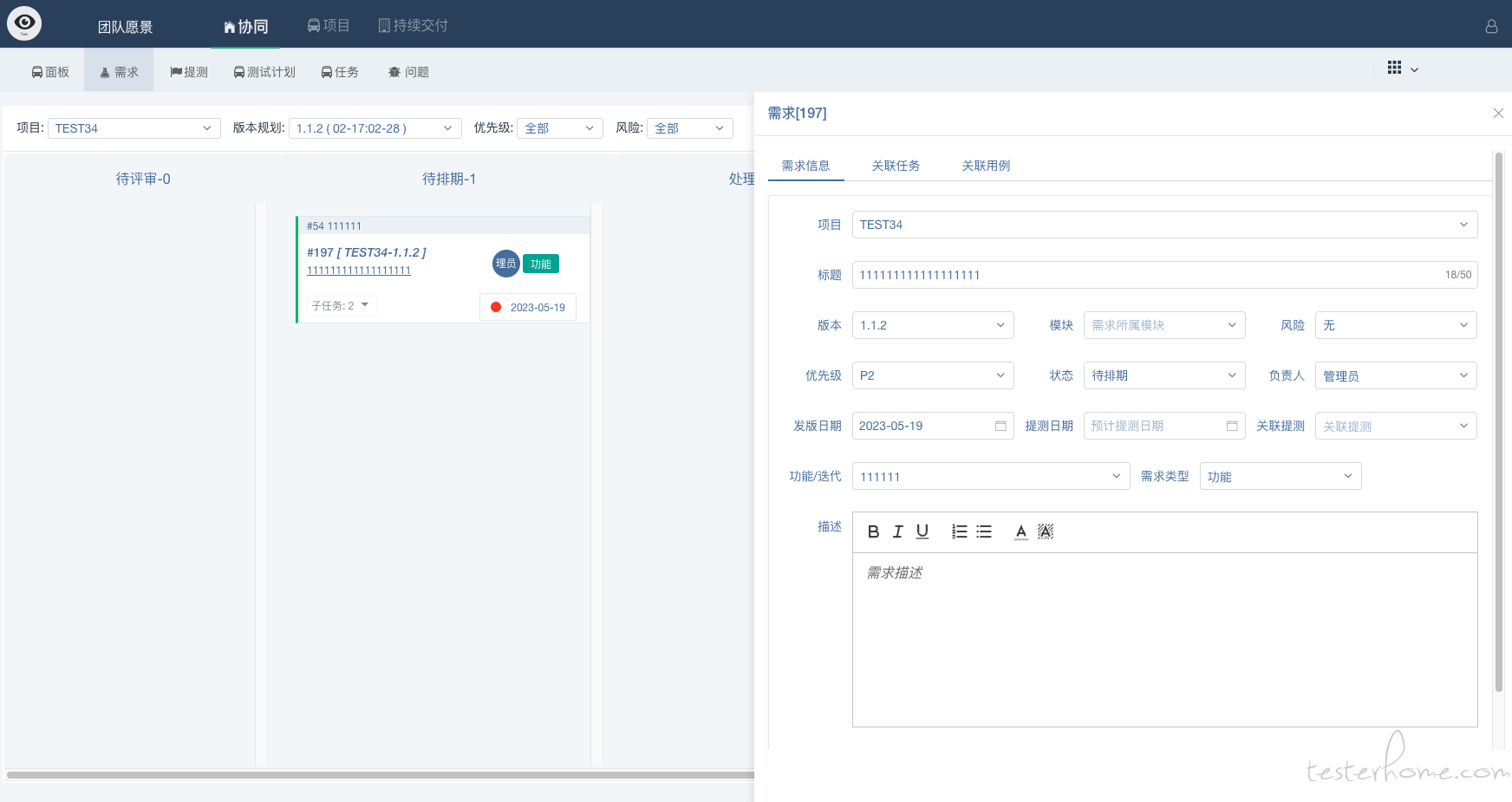Open the 1111111111111111111 requirement link
This screenshot has width=1512, height=802.
359,271
